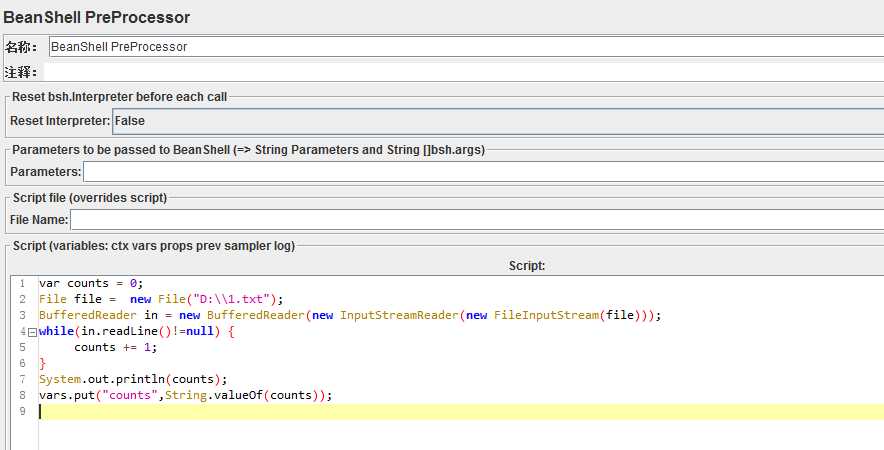Click the name field containing BeanShell PreProcessor
Image resolution: width=884 pixels, height=450 pixels.
click(466, 47)
